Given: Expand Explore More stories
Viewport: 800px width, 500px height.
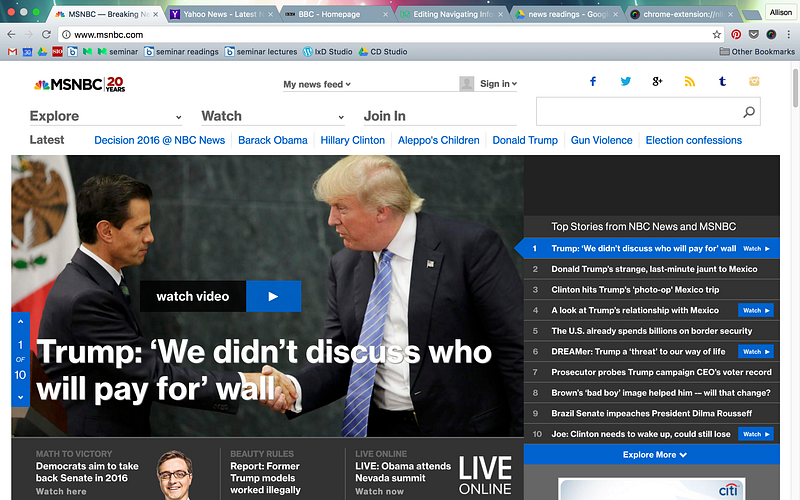Looking at the screenshot, I should tap(652, 455).
